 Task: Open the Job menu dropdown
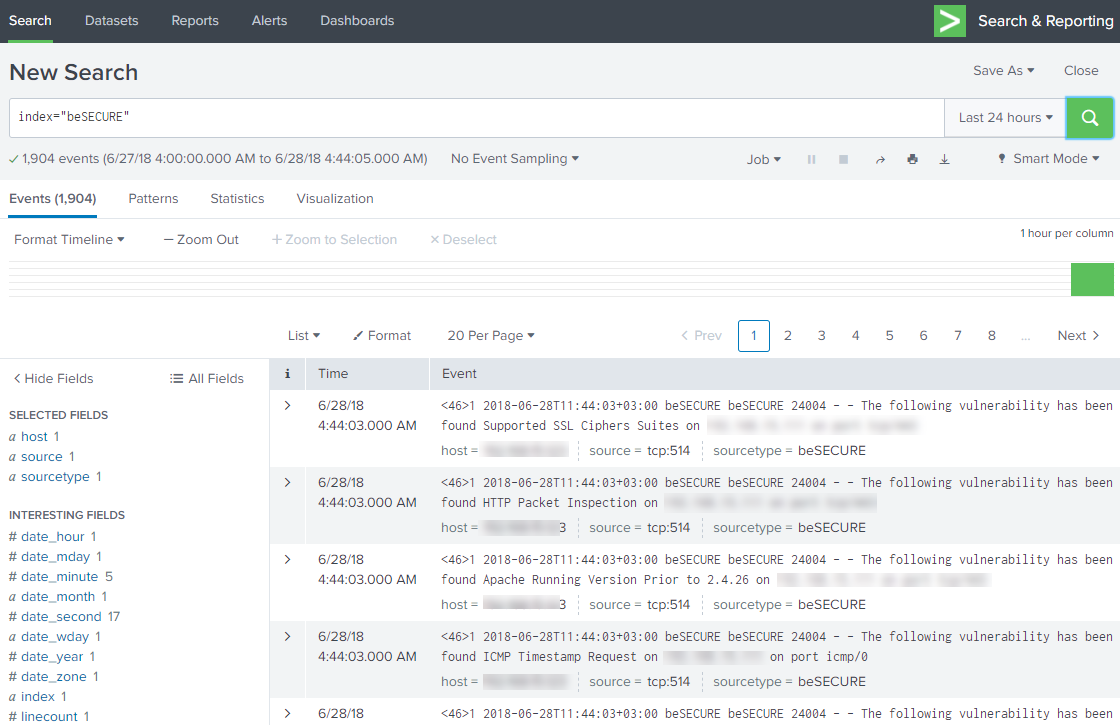tap(764, 159)
